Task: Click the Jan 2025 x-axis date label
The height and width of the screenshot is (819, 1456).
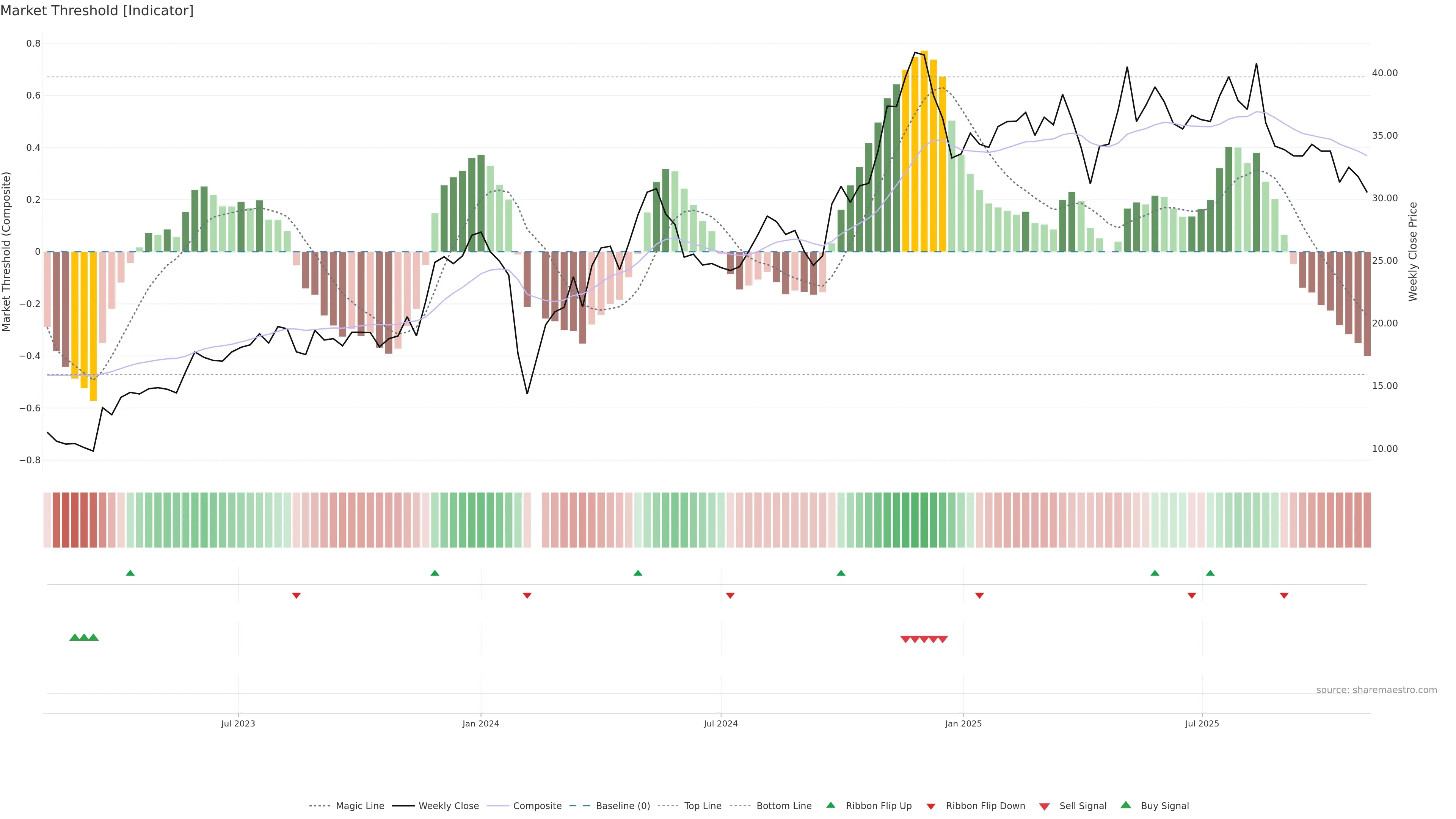Action: click(x=963, y=723)
